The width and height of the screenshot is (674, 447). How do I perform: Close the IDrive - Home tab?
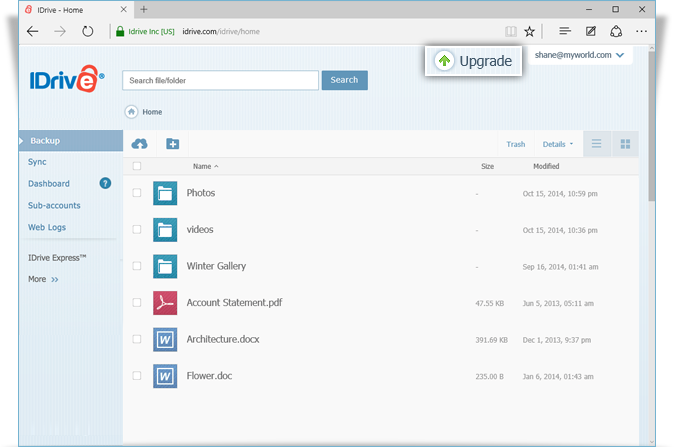point(124,9)
